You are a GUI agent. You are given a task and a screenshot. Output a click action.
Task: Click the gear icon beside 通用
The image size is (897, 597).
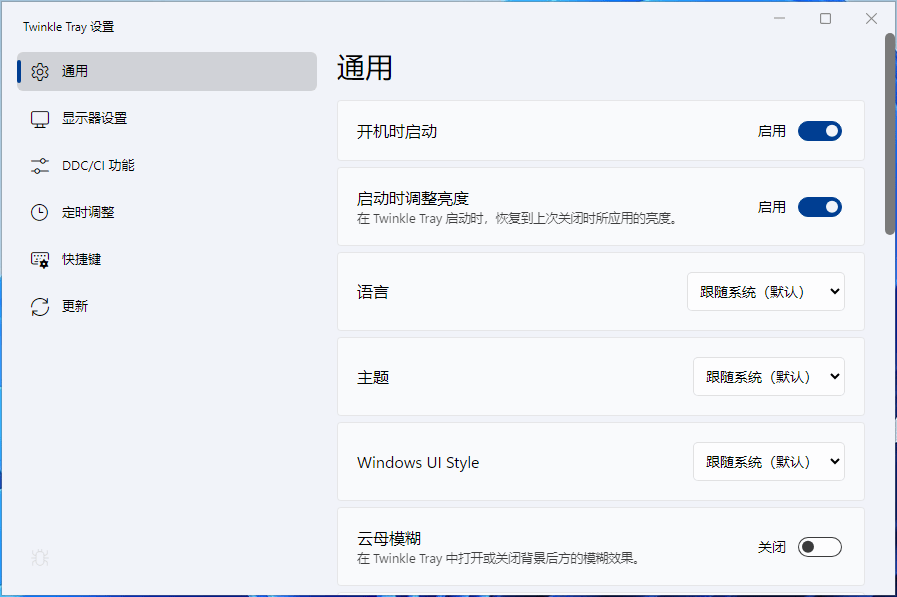[40, 72]
